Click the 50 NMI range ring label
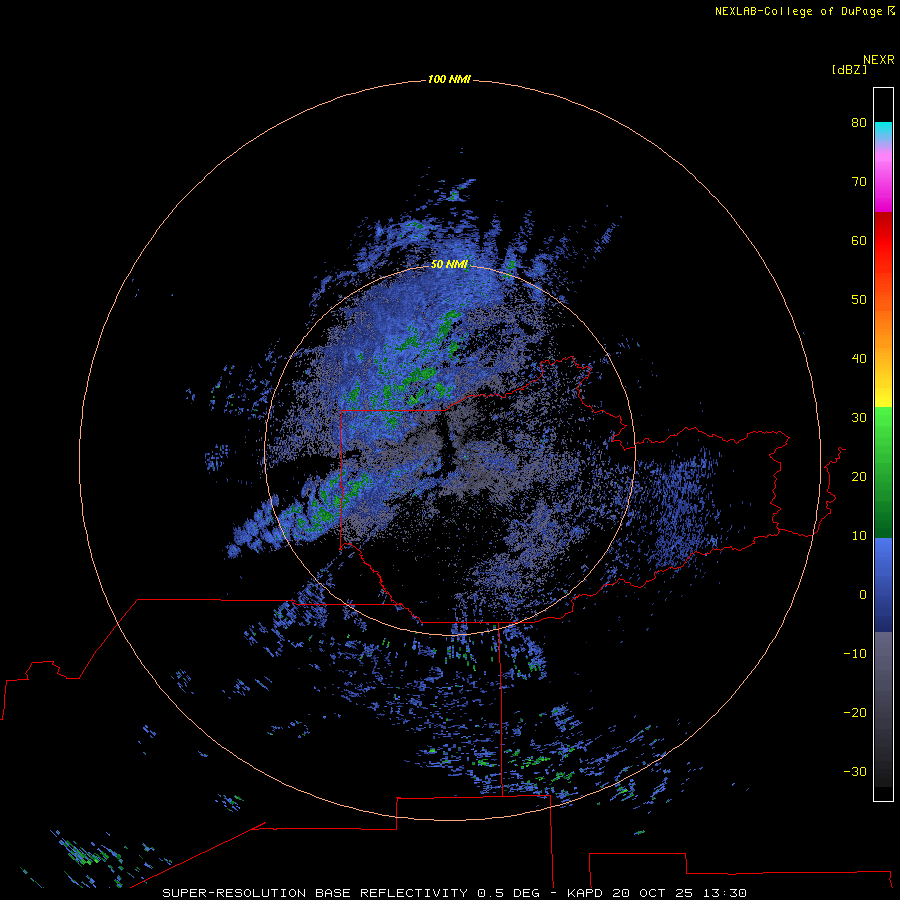Image resolution: width=900 pixels, height=900 pixels. coord(449,264)
